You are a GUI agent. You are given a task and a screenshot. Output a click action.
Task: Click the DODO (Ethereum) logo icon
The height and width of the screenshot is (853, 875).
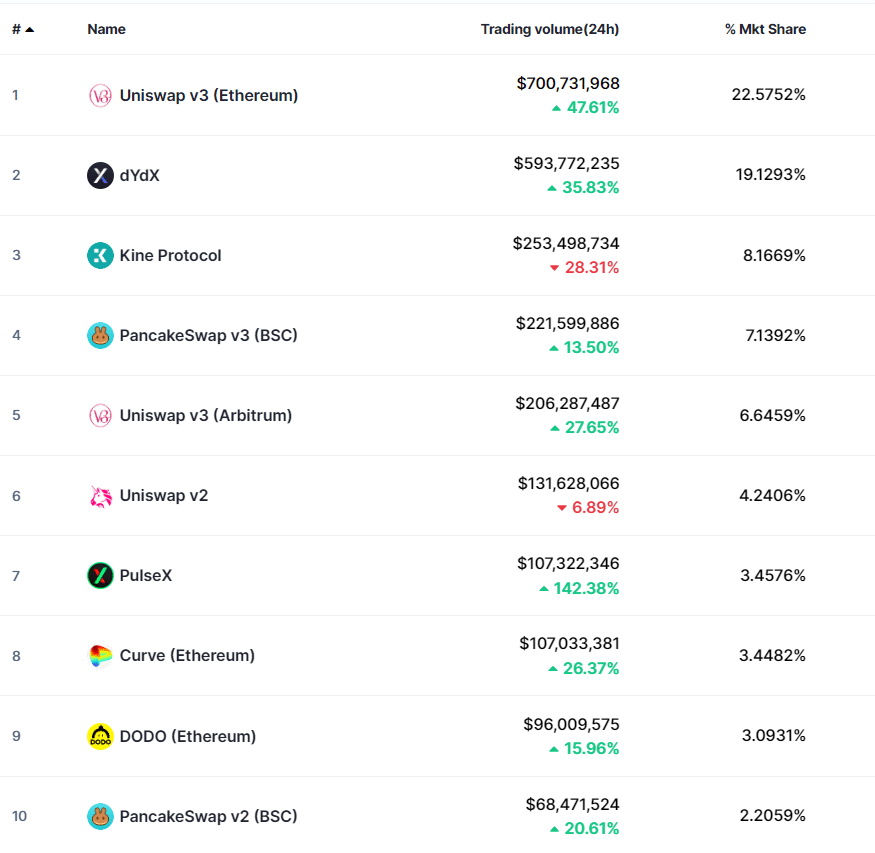point(100,736)
